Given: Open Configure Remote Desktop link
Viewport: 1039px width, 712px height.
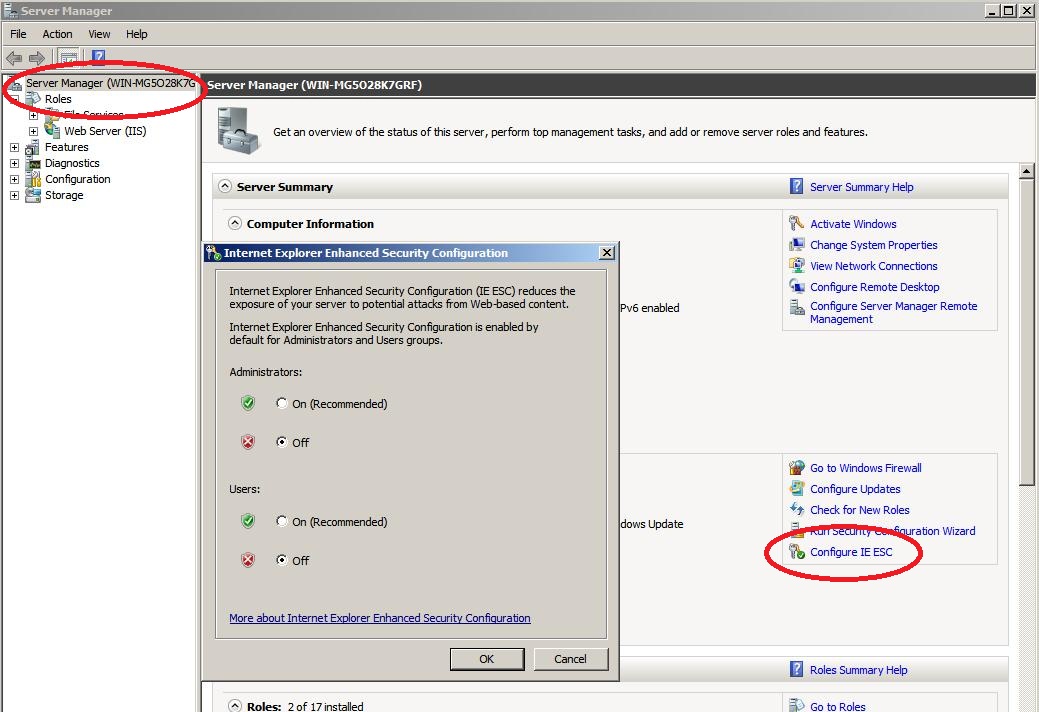Looking at the screenshot, I should point(875,287).
